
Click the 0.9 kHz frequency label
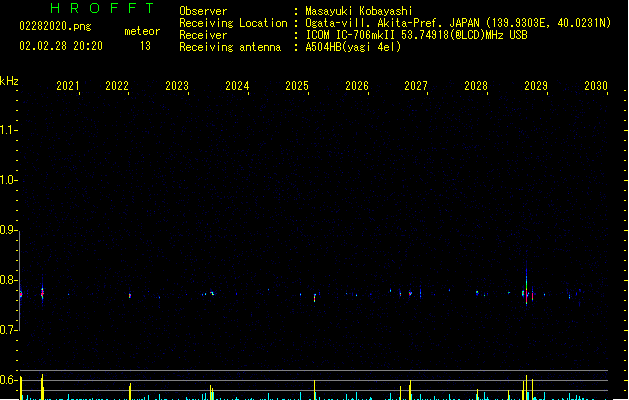(x=8, y=230)
